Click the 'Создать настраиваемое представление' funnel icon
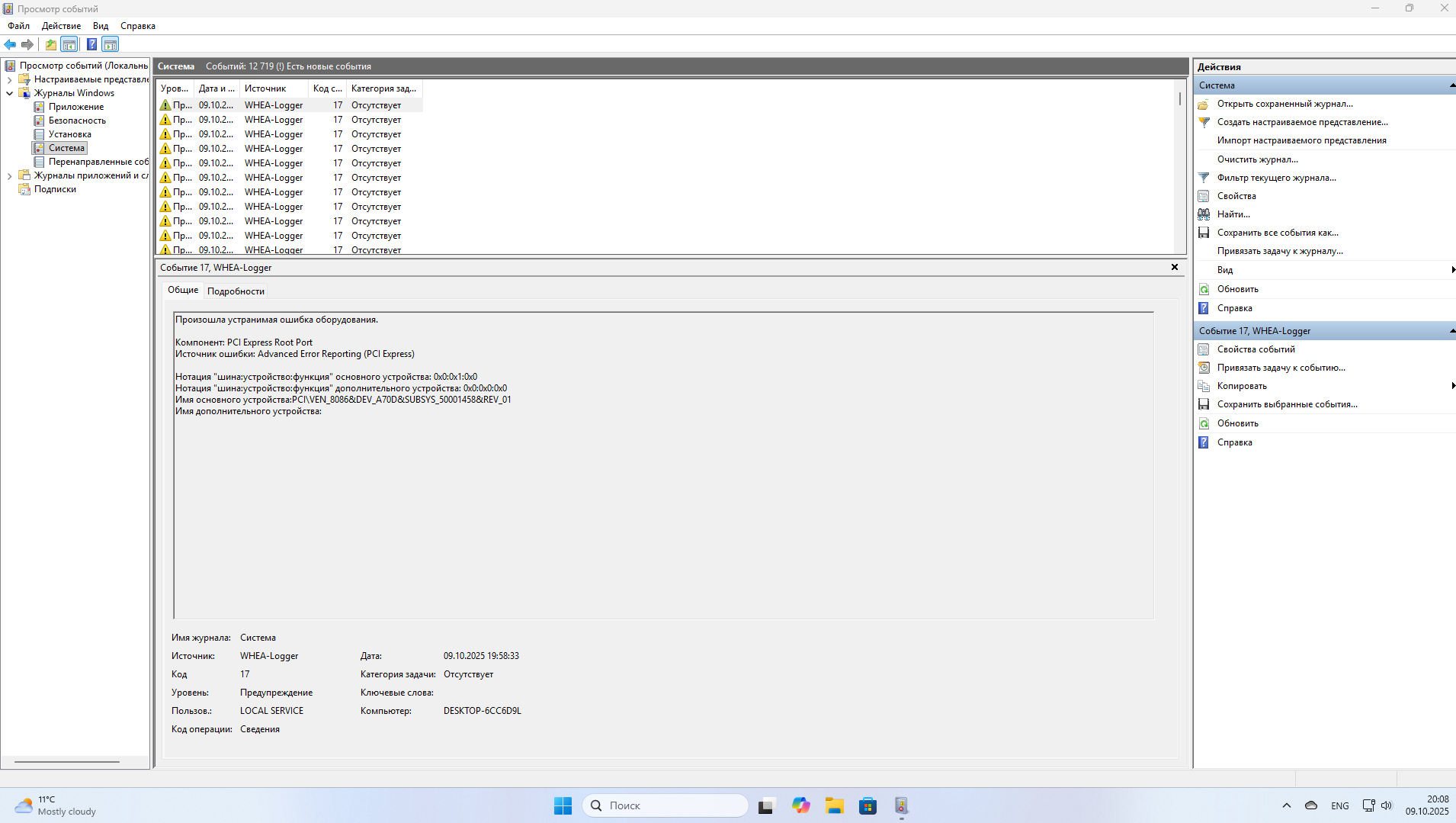 pos(1204,122)
